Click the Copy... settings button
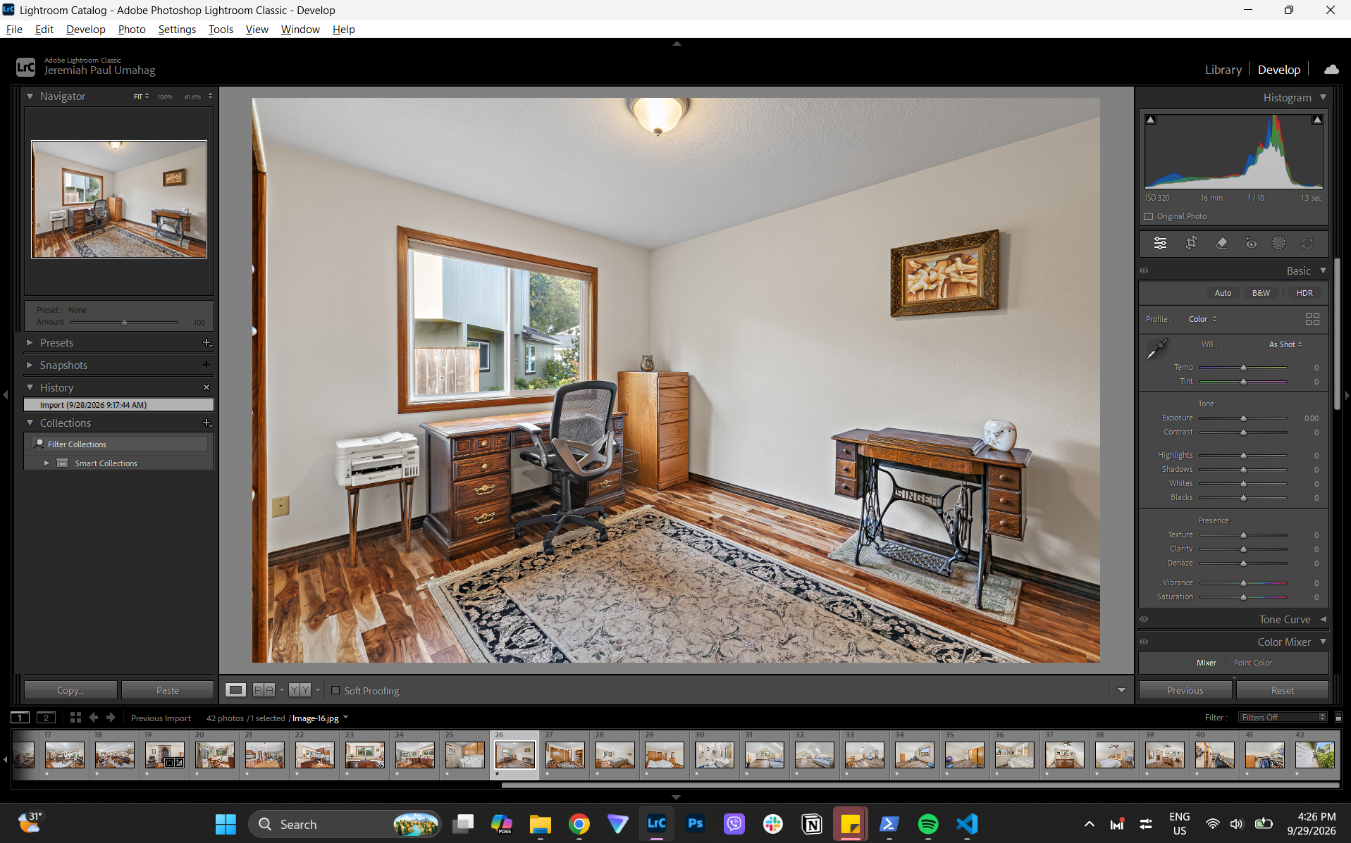Viewport: 1351px width, 843px height. click(x=70, y=690)
